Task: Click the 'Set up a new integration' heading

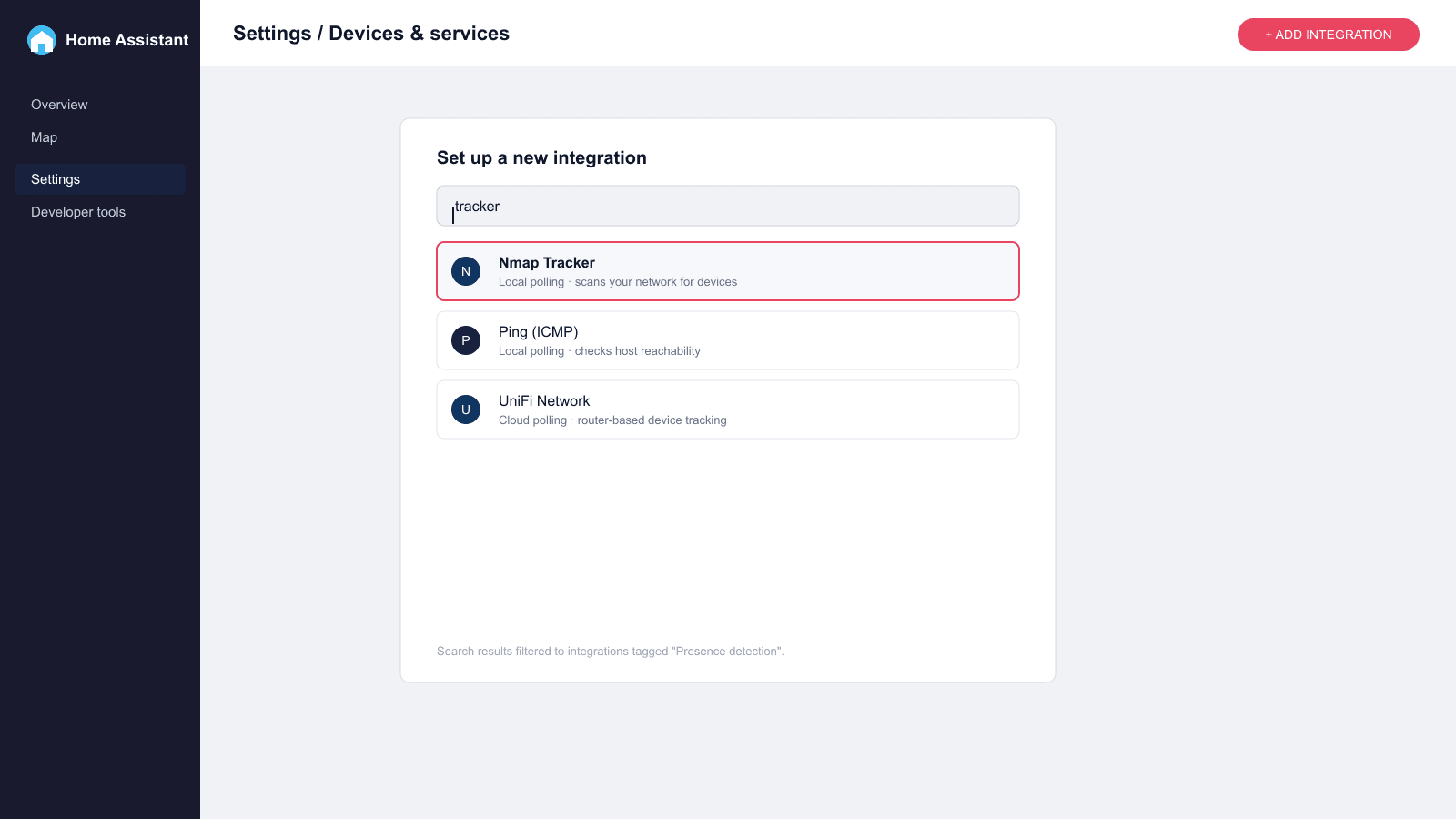Action: [x=541, y=157]
